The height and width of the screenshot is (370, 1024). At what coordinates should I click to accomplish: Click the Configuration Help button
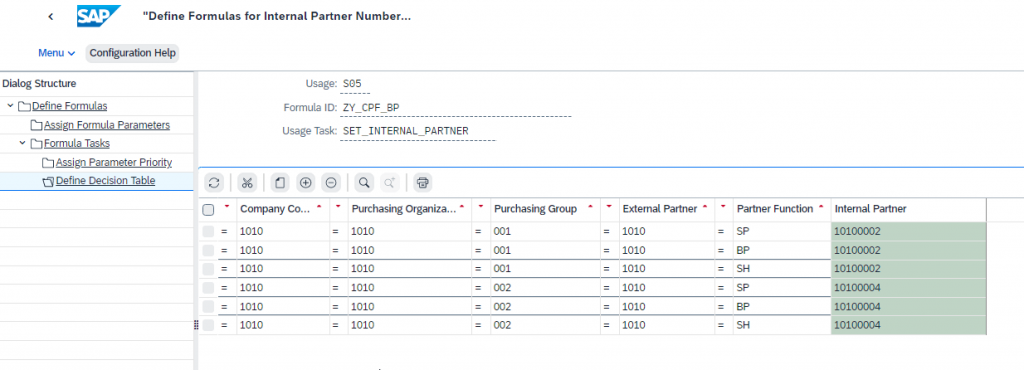[x=132, y=53]
